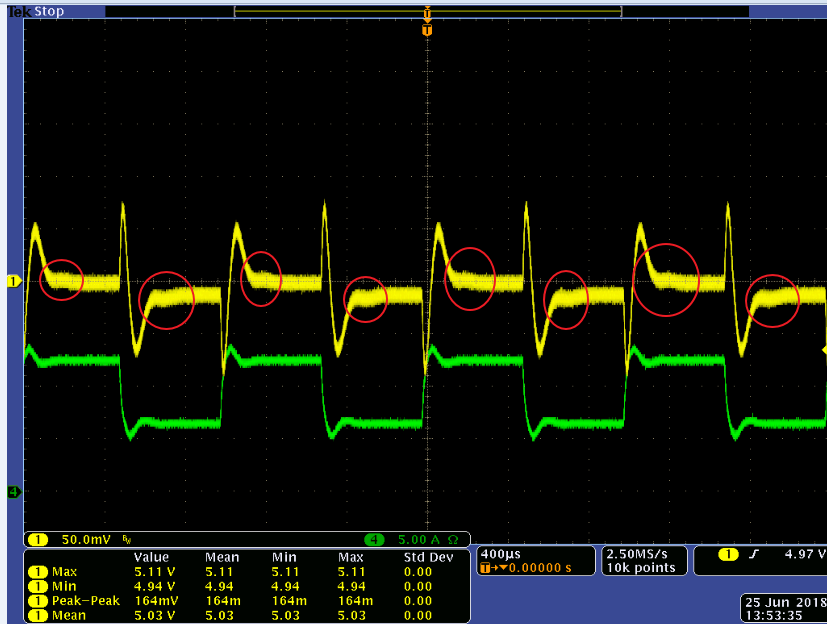Click the Mean measurement row label
Viewport: 827px width, 624px height.
(69, 615)
